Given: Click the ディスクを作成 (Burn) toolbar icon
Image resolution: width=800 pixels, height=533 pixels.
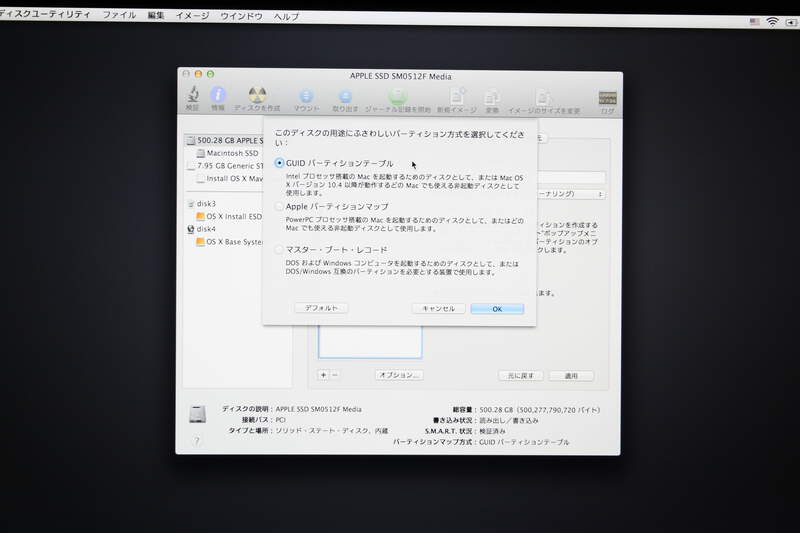Looking at the screenshot, I should pyautogui.click(x=257, y=97).
